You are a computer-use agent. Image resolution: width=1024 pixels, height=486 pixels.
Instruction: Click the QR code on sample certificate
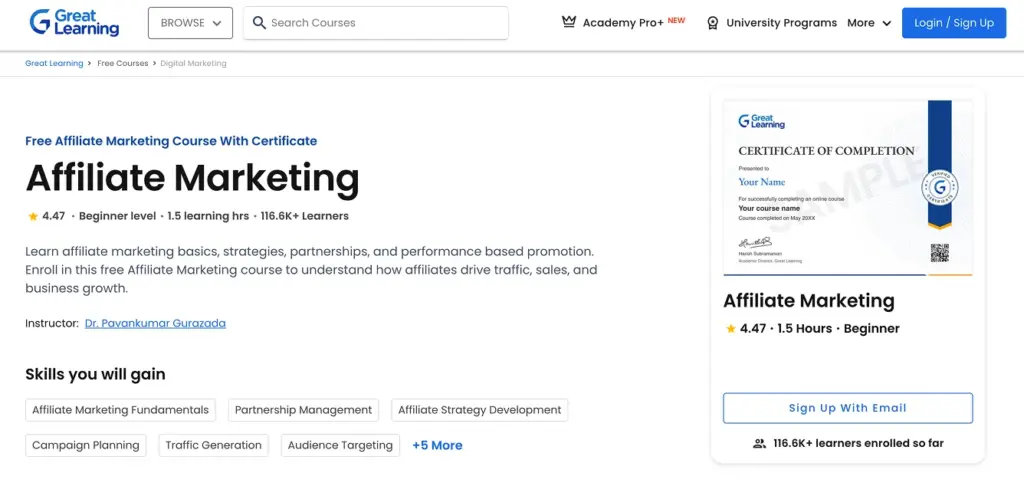(x=939, y=253)
